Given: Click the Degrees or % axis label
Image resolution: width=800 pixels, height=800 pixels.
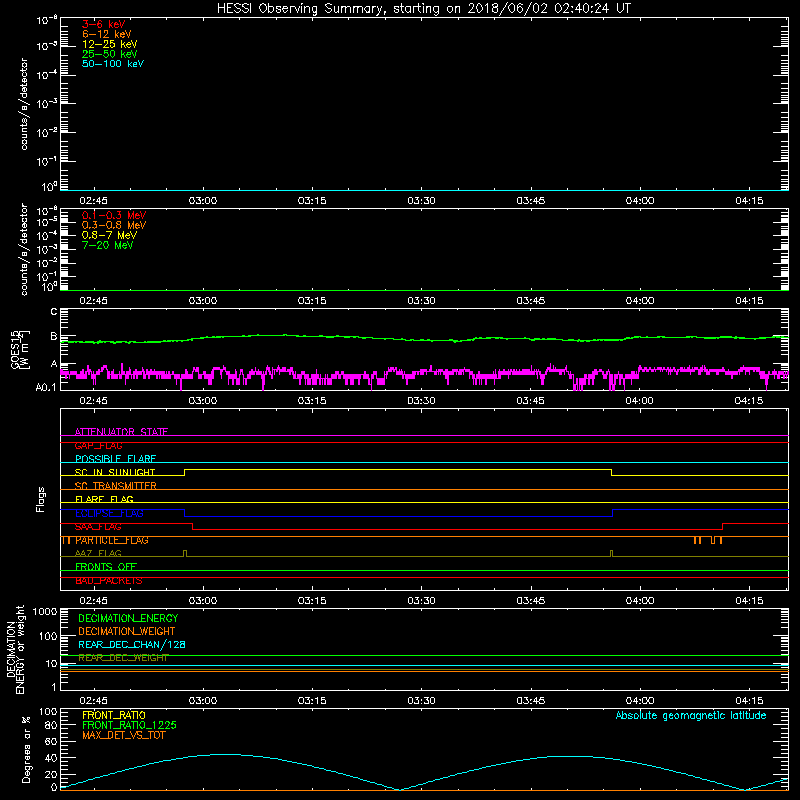Looking at the screenshot, I should [26, 750].
